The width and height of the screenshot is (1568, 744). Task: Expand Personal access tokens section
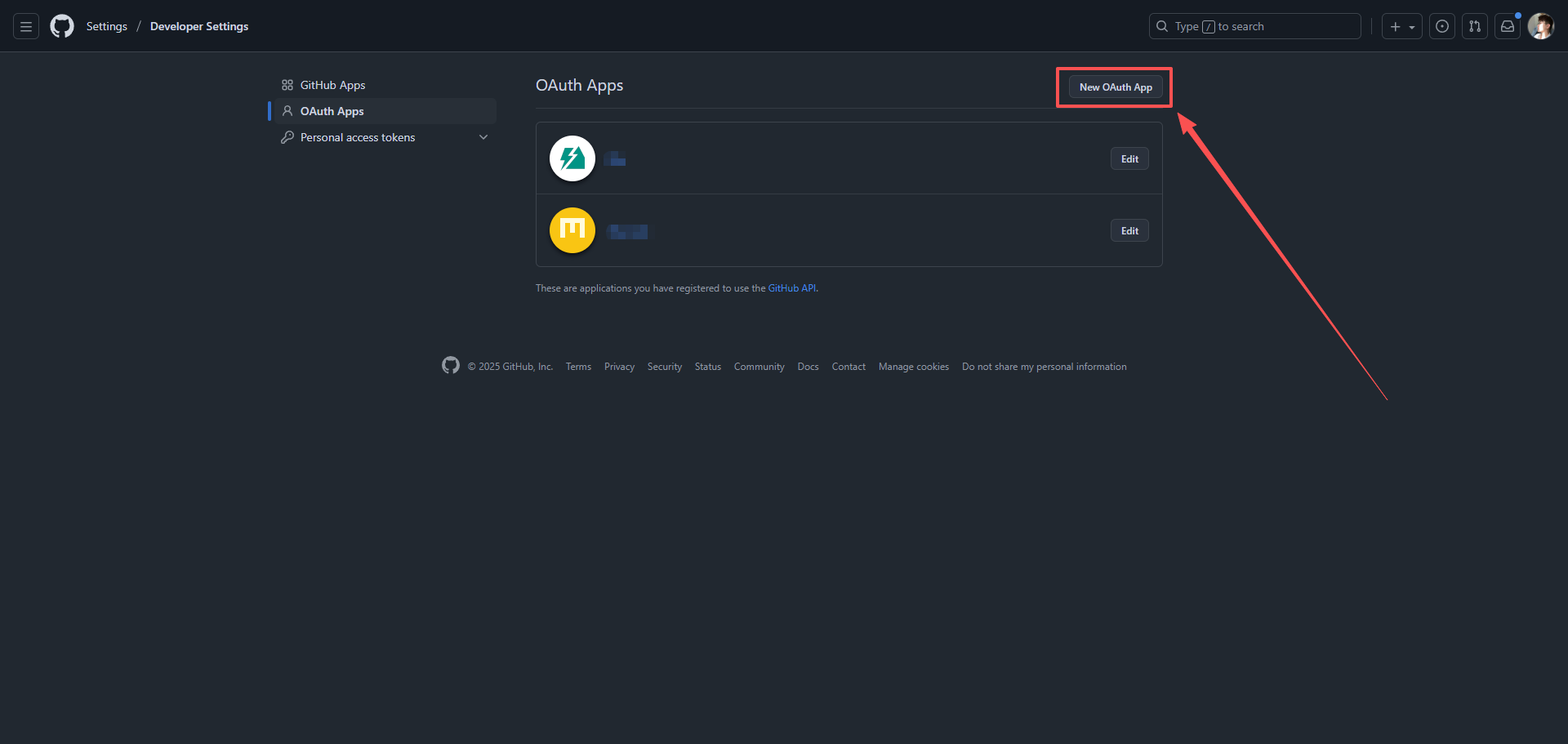pyautogui.click(x=483, y=137)
